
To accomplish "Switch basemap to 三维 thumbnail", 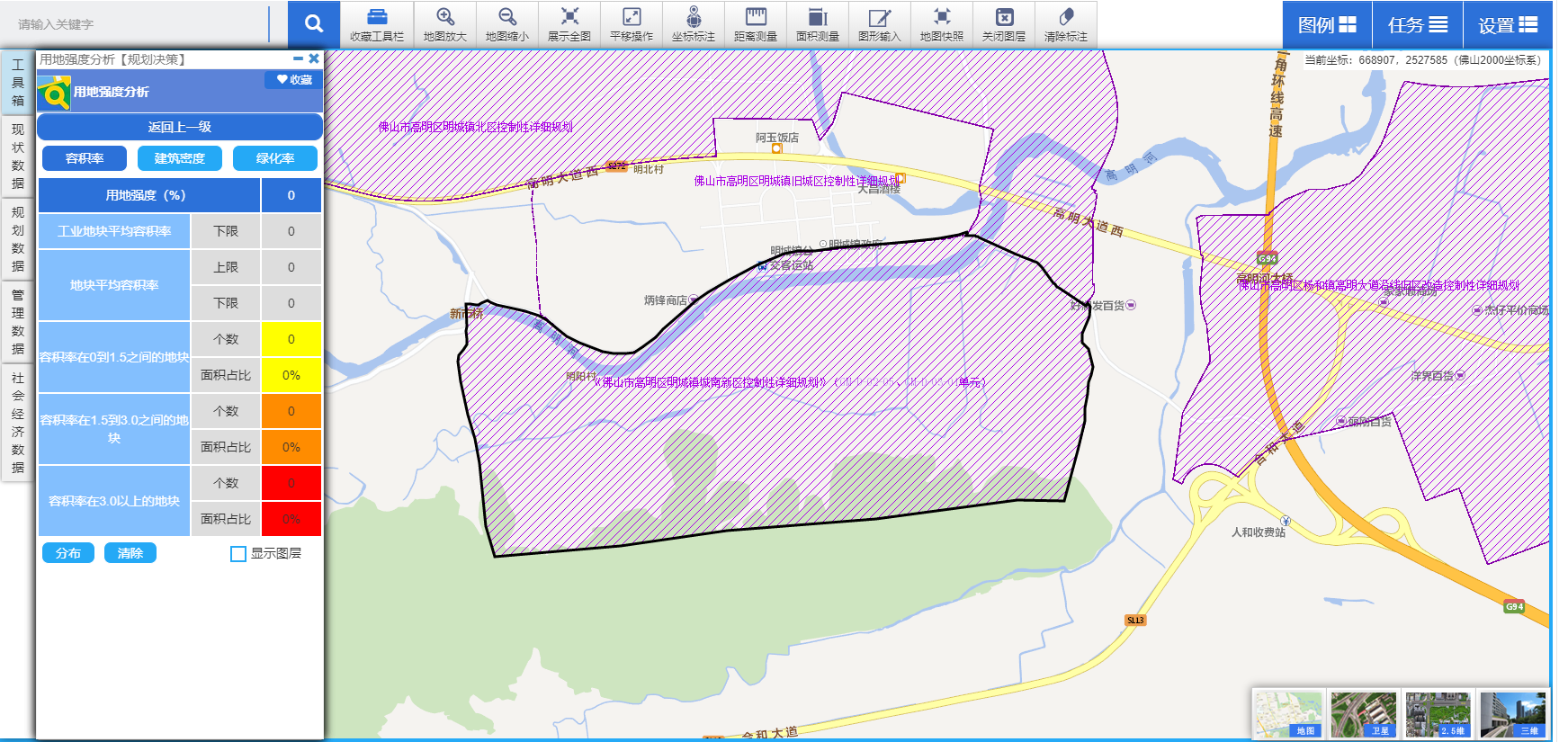I will (1513, 714).
